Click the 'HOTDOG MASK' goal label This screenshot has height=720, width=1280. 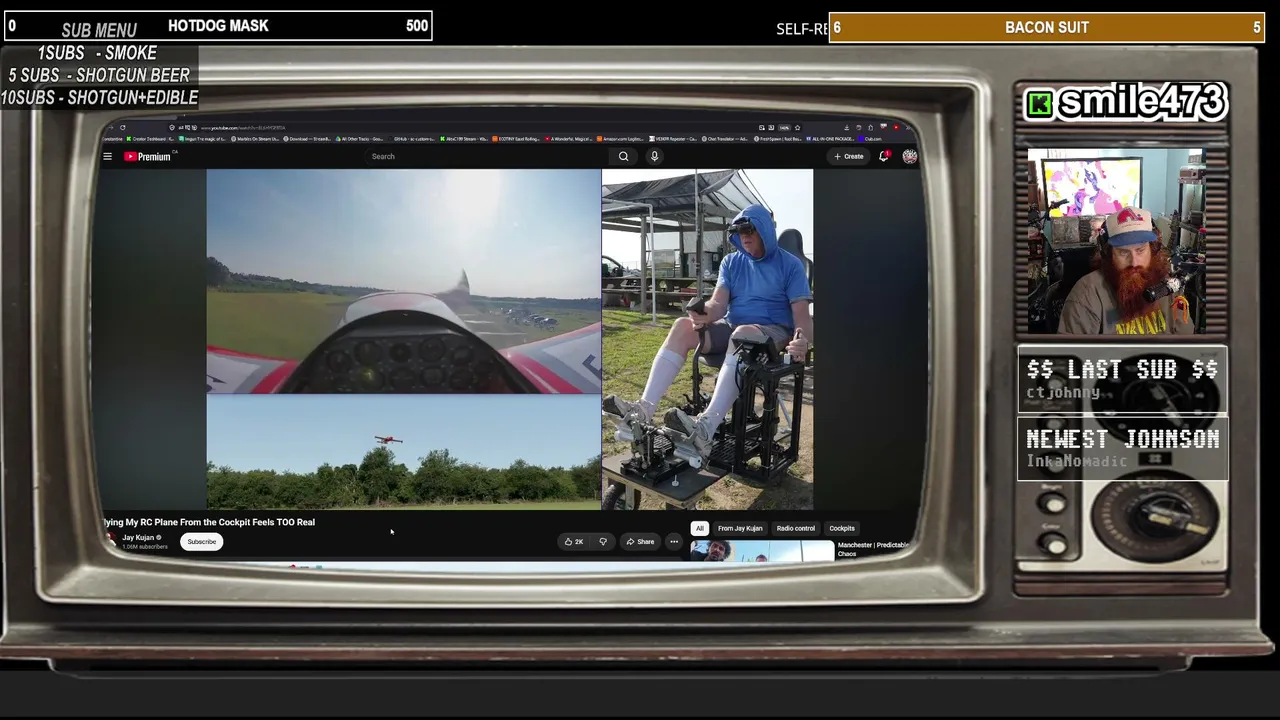click(218, 26)
